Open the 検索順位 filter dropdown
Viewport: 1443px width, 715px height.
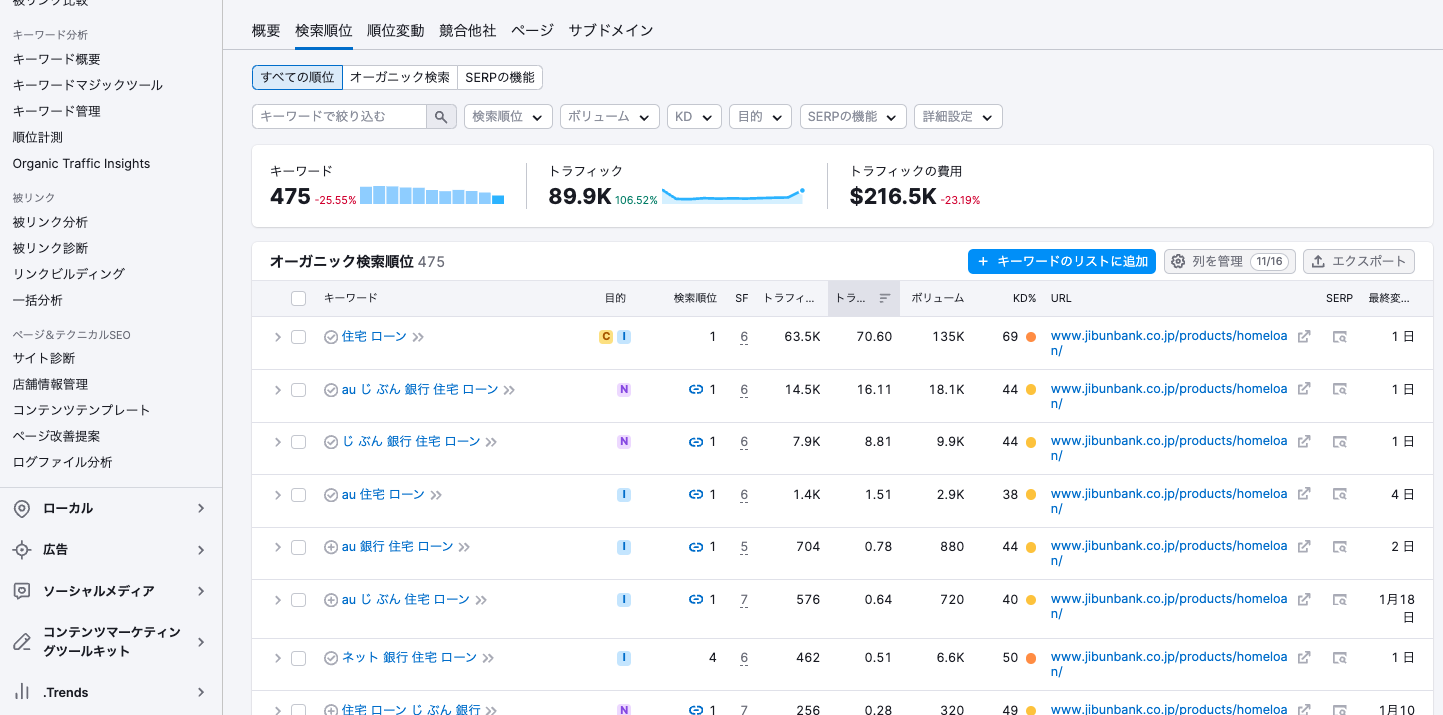pyautogui.click(x=508, y=117)
